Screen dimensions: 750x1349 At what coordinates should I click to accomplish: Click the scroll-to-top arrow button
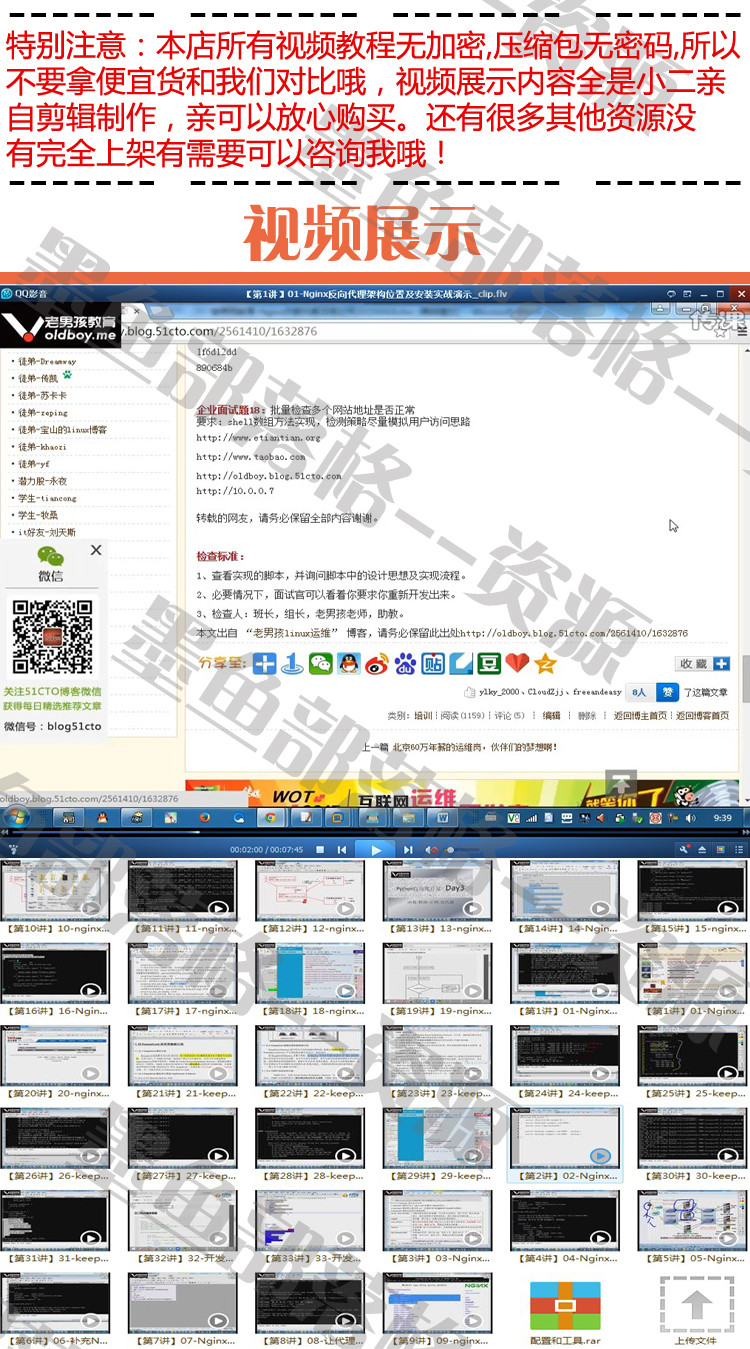pyautogui.click(x=622, y=785)
